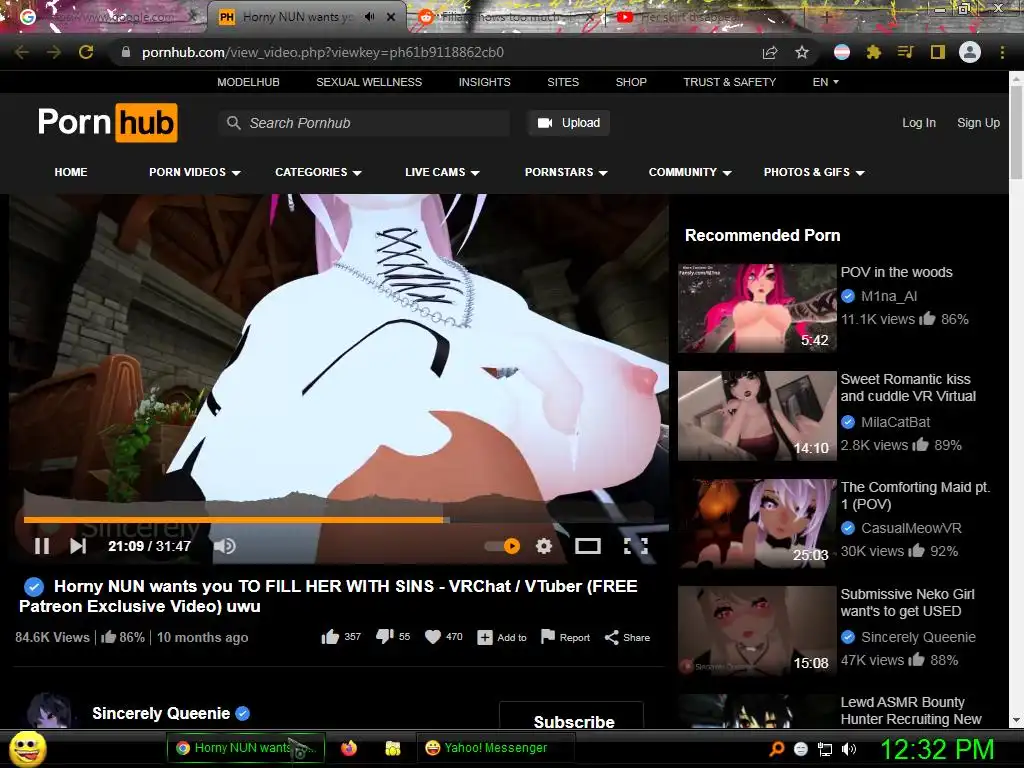The width and height of the screenshot is (1024, 768).
Task: Like the video with thumbs up 357
Action: click(x=341, y=637)
